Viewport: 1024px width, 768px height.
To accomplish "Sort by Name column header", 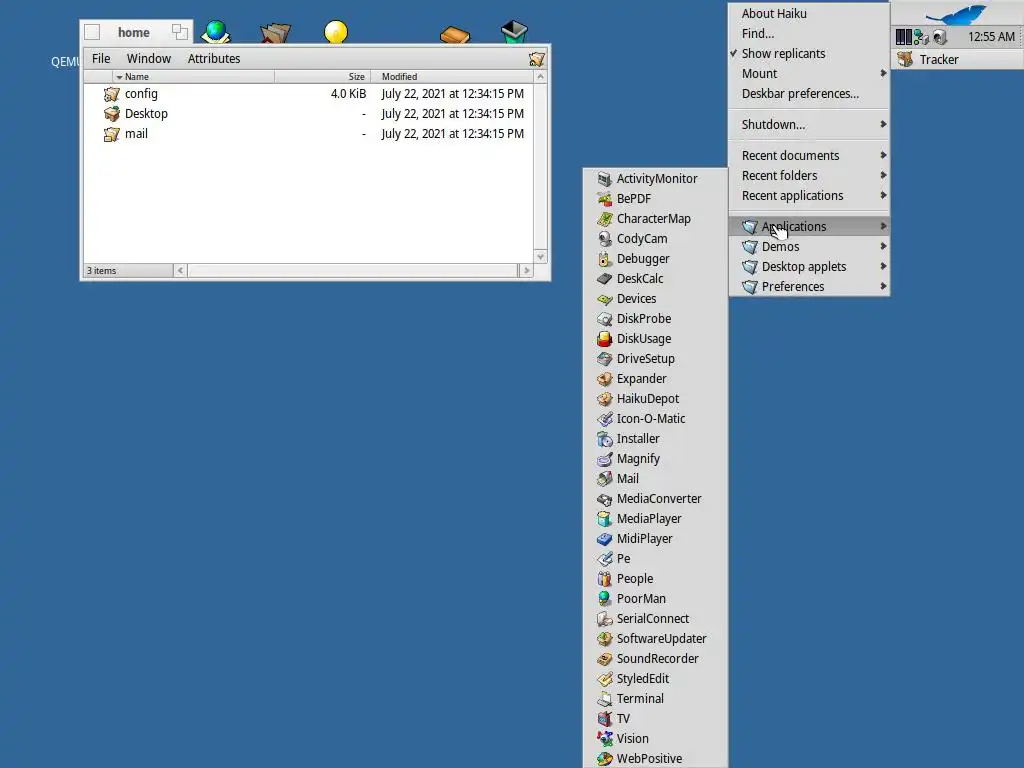I will click(193, 76).
